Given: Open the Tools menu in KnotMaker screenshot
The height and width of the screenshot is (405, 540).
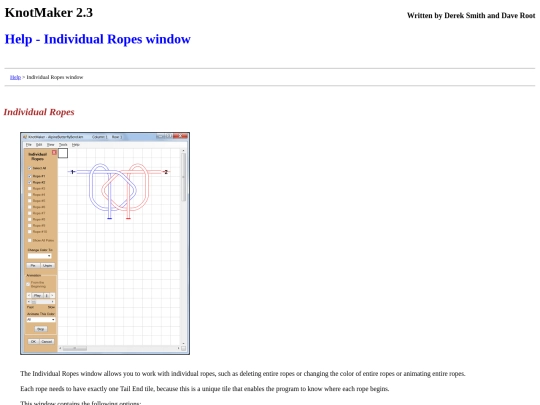Looking at the screenshot, I should 63,145.
